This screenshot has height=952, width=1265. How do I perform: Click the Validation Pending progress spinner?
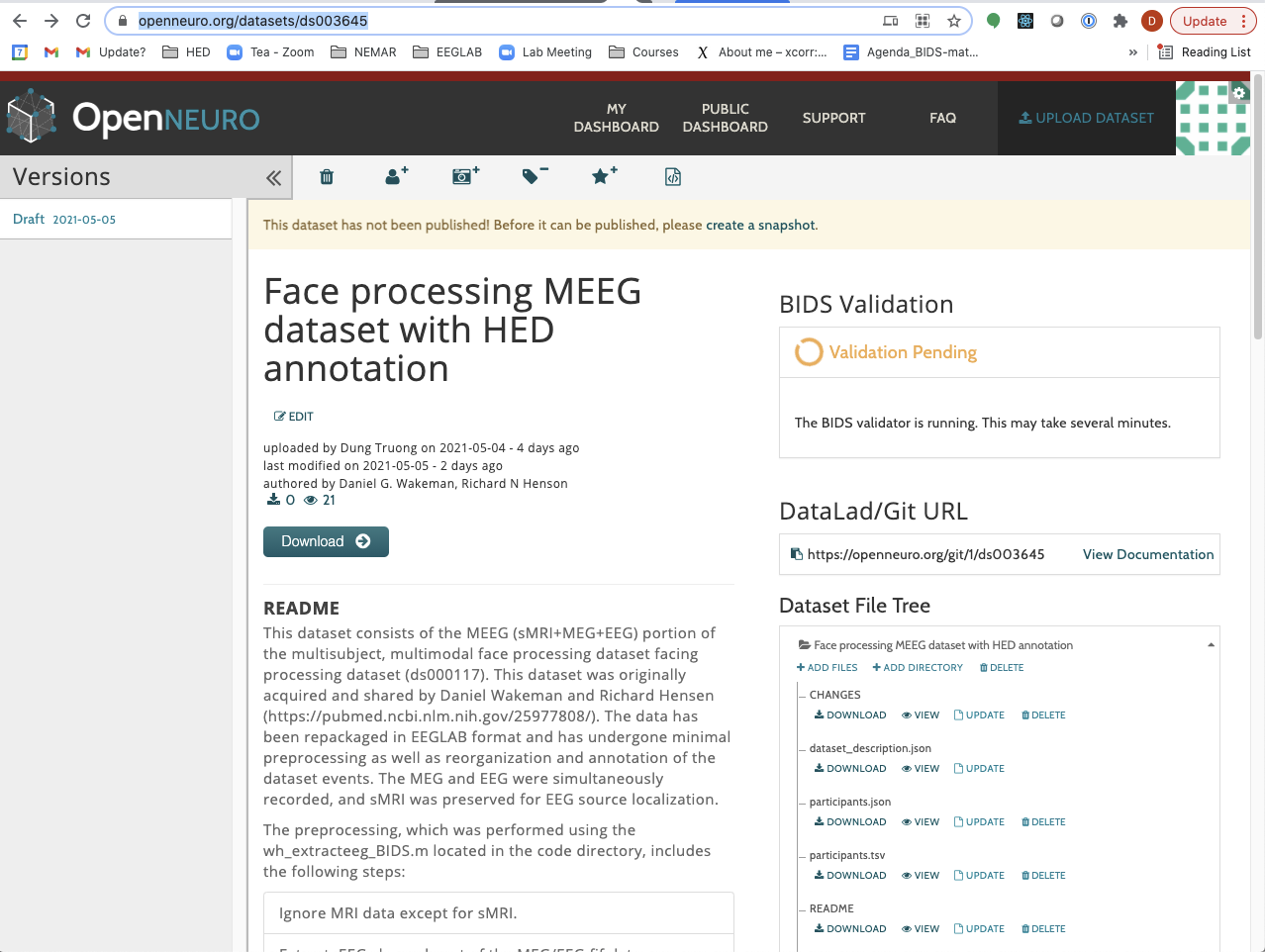809,352
